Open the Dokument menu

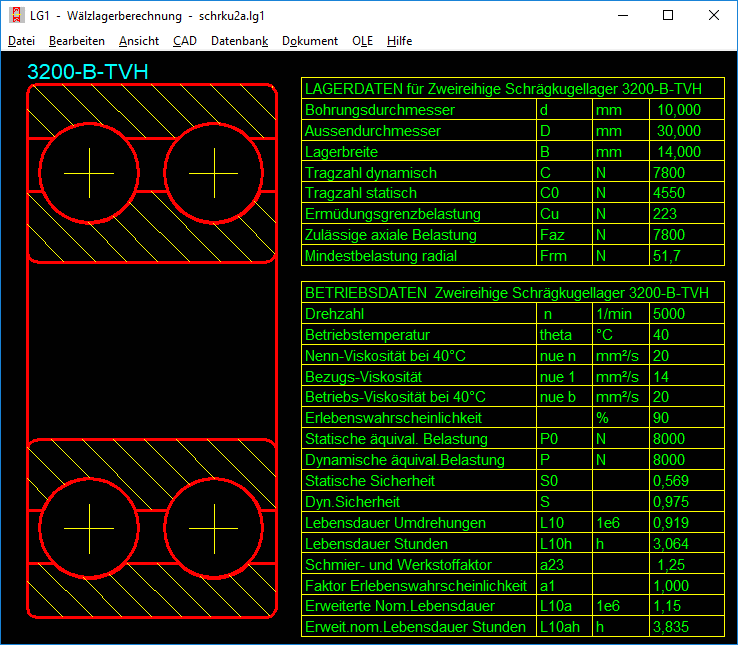(x=310, y=41)
